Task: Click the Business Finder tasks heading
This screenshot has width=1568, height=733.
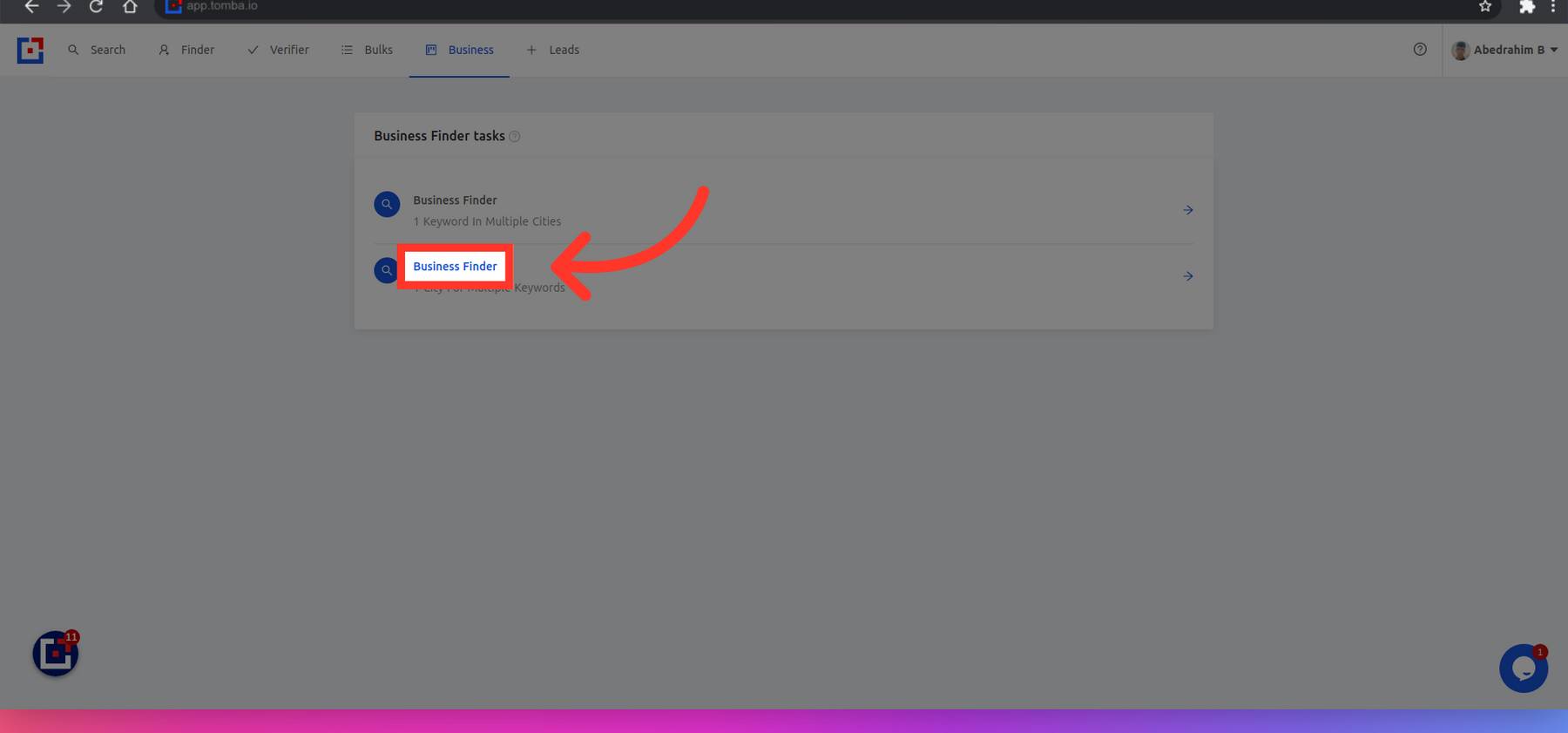Action: [439, 136]
